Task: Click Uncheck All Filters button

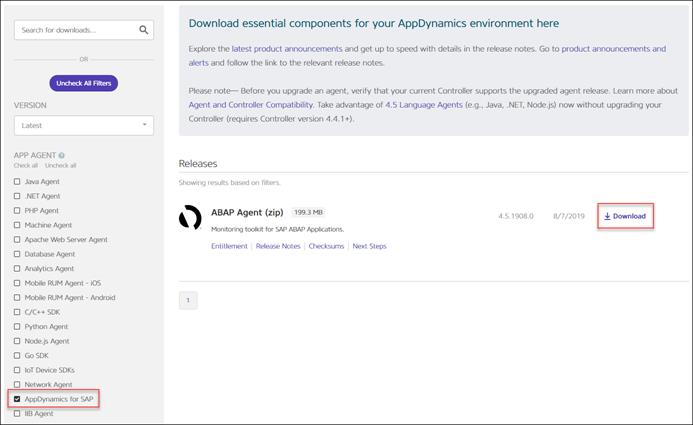Action: pos(84,83)
